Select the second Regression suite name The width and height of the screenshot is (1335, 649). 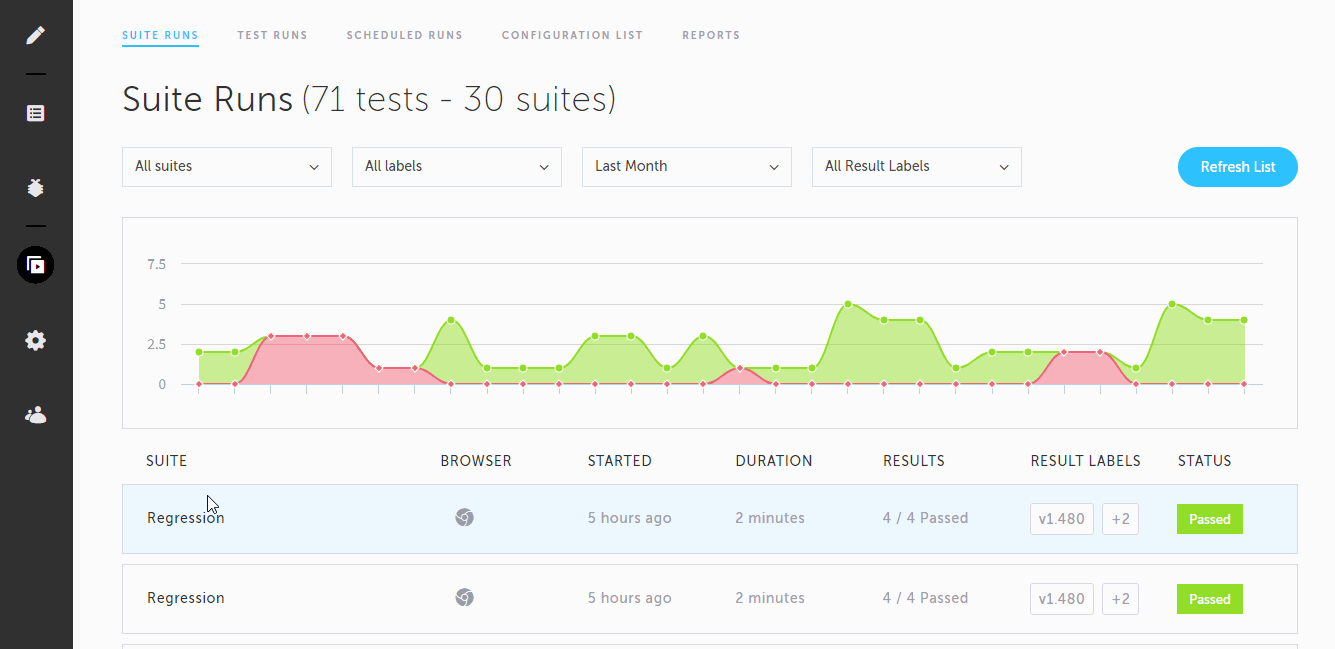pyautogui.click(x=186, y=598)
